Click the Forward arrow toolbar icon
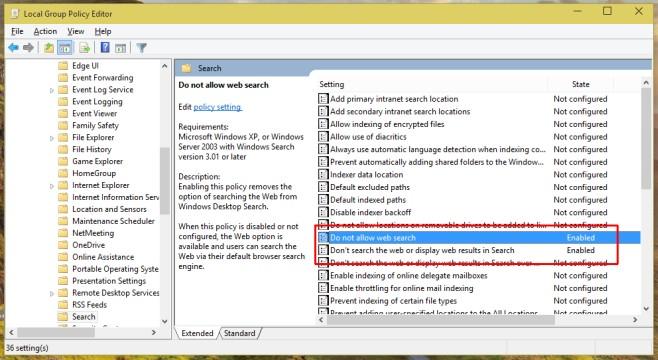Screen dimensions: 658x360 click(x=28, y=48)
